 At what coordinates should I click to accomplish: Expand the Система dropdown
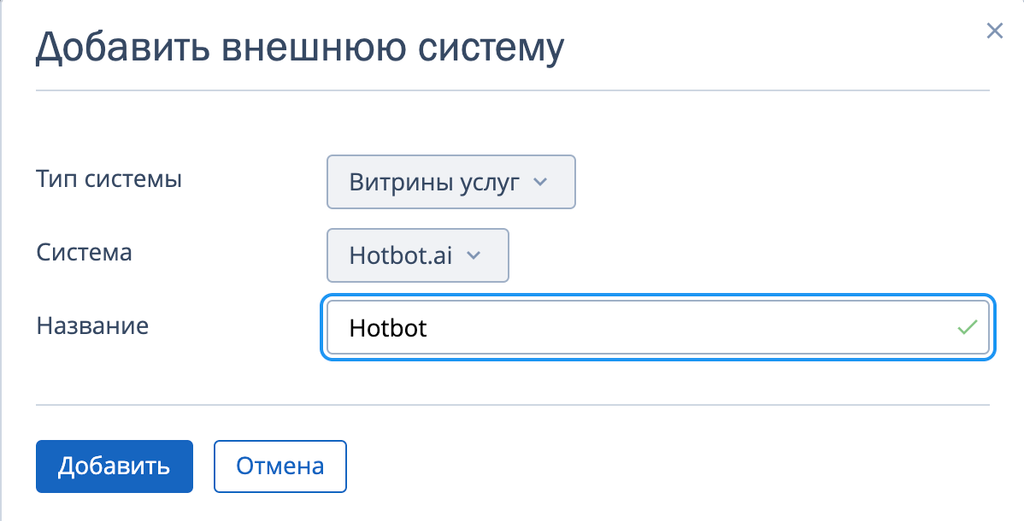point(417,255)
